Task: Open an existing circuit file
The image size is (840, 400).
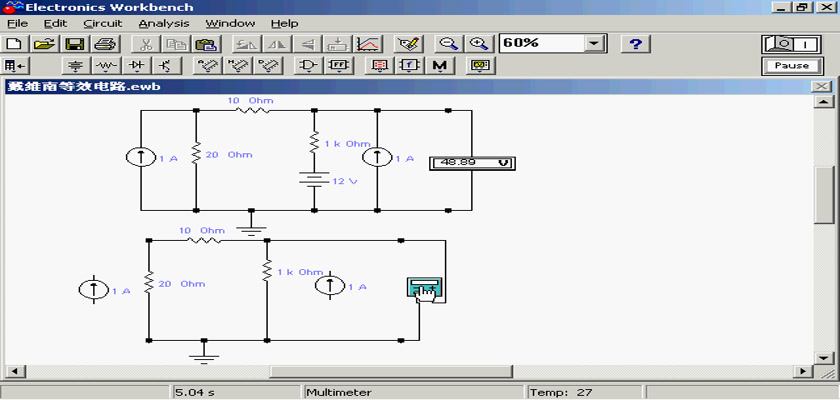Action: (46, 44)
